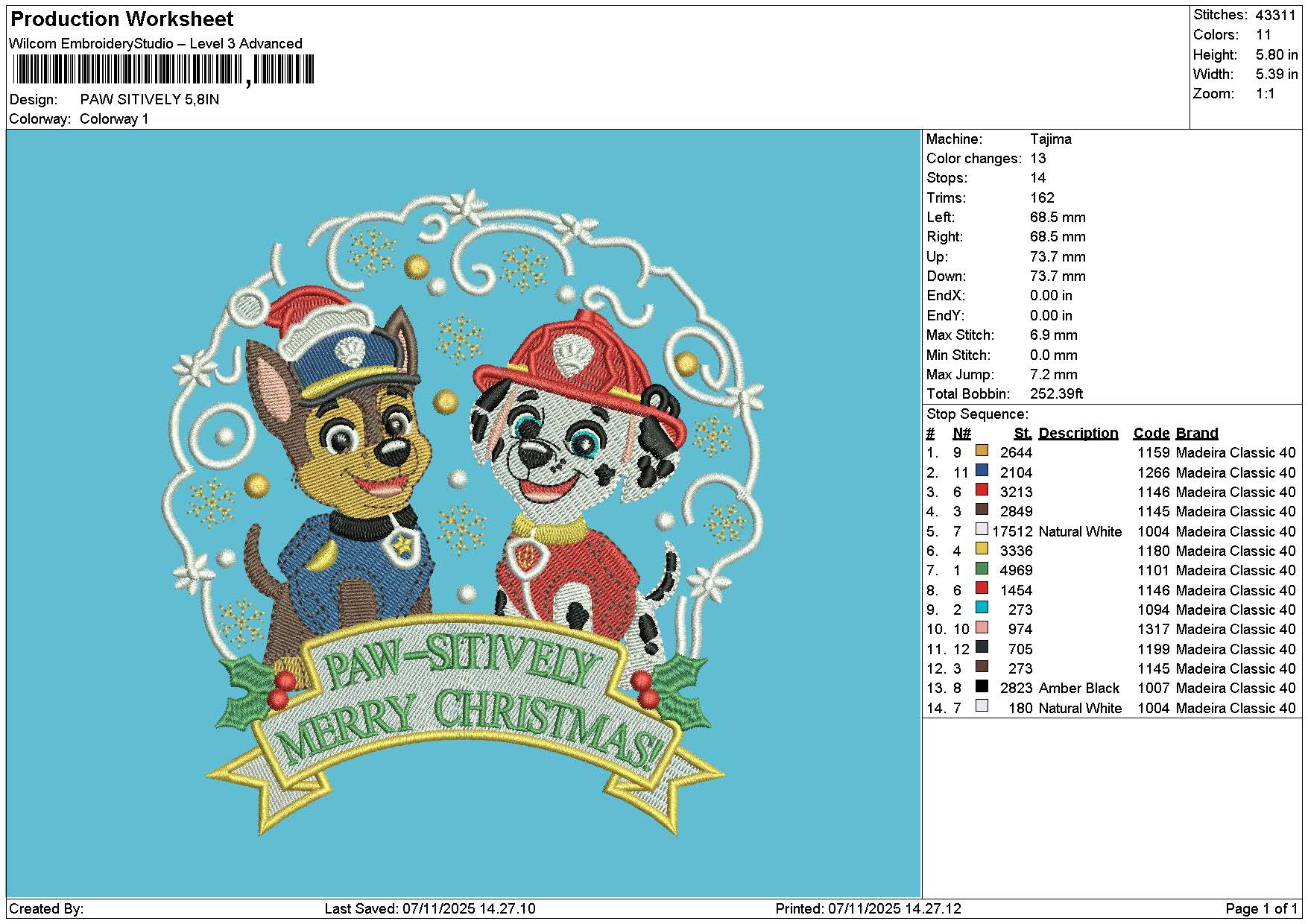Select the Colorway 1 value
The image size is (1308, 924).
tap(115, 119)
